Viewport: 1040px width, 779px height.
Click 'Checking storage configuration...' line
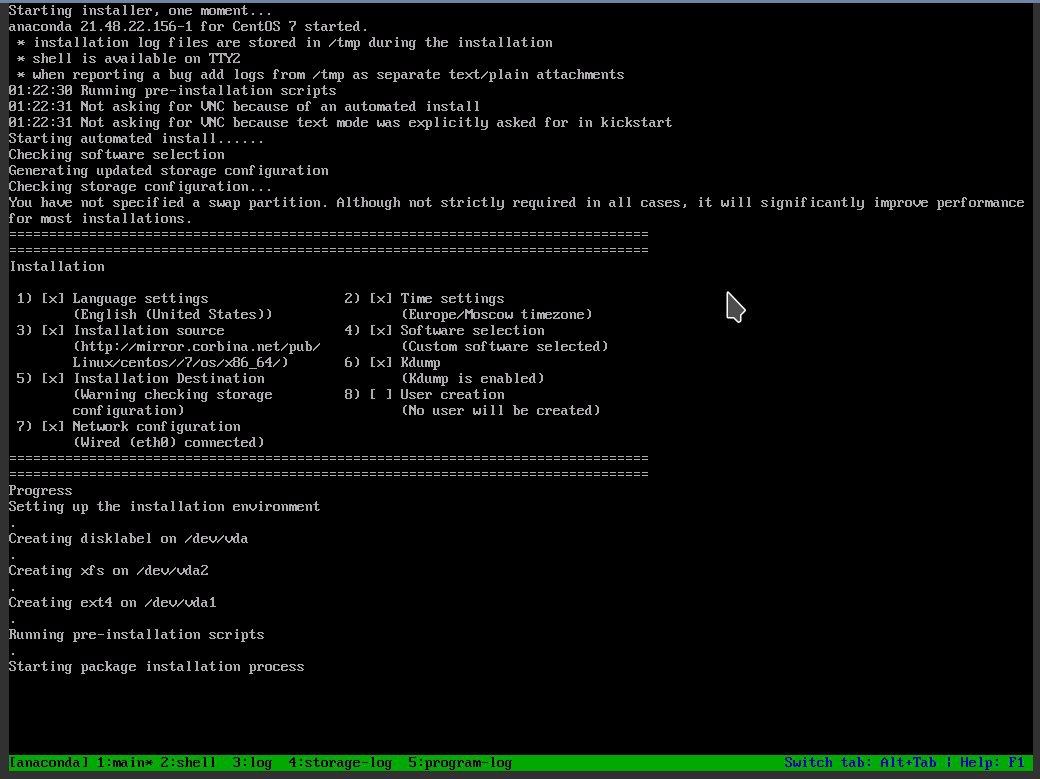pyautogui.click(x=141, y=186)
